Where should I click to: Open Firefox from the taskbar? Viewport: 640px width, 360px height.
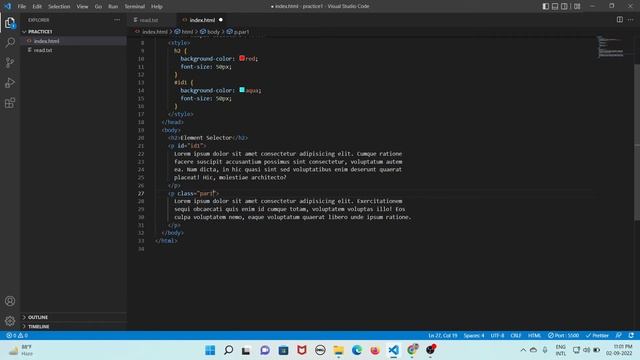click(375, 350)
